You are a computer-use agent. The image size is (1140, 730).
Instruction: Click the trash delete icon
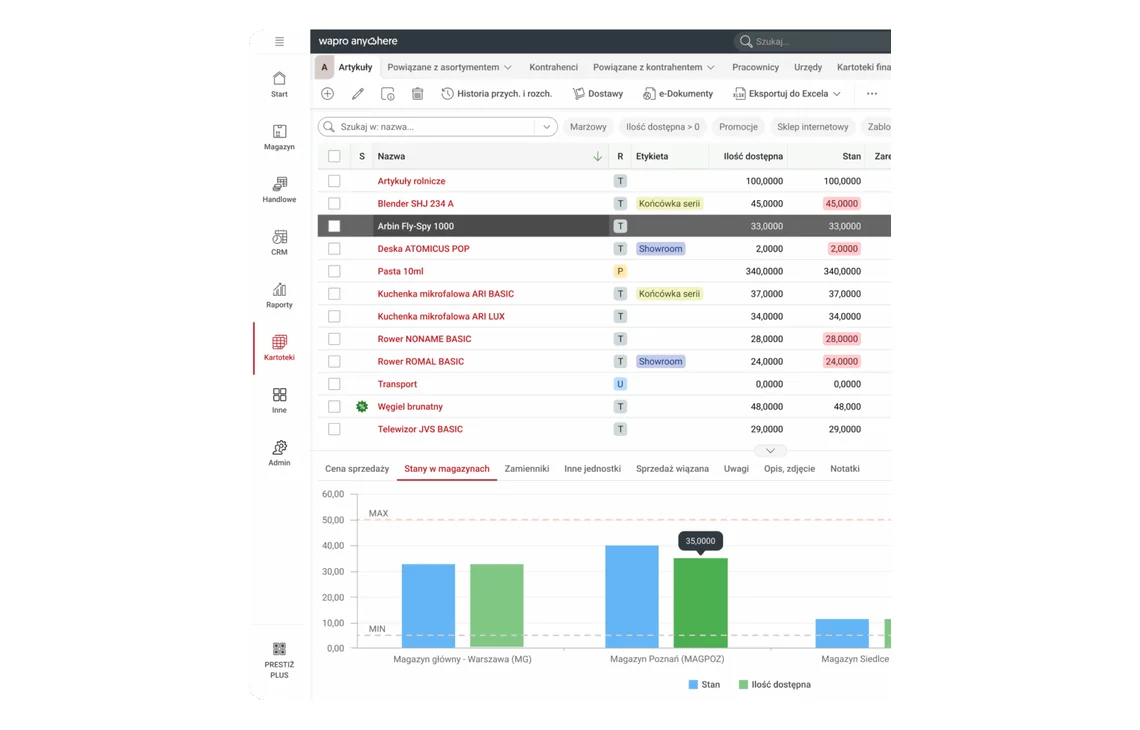417,94
